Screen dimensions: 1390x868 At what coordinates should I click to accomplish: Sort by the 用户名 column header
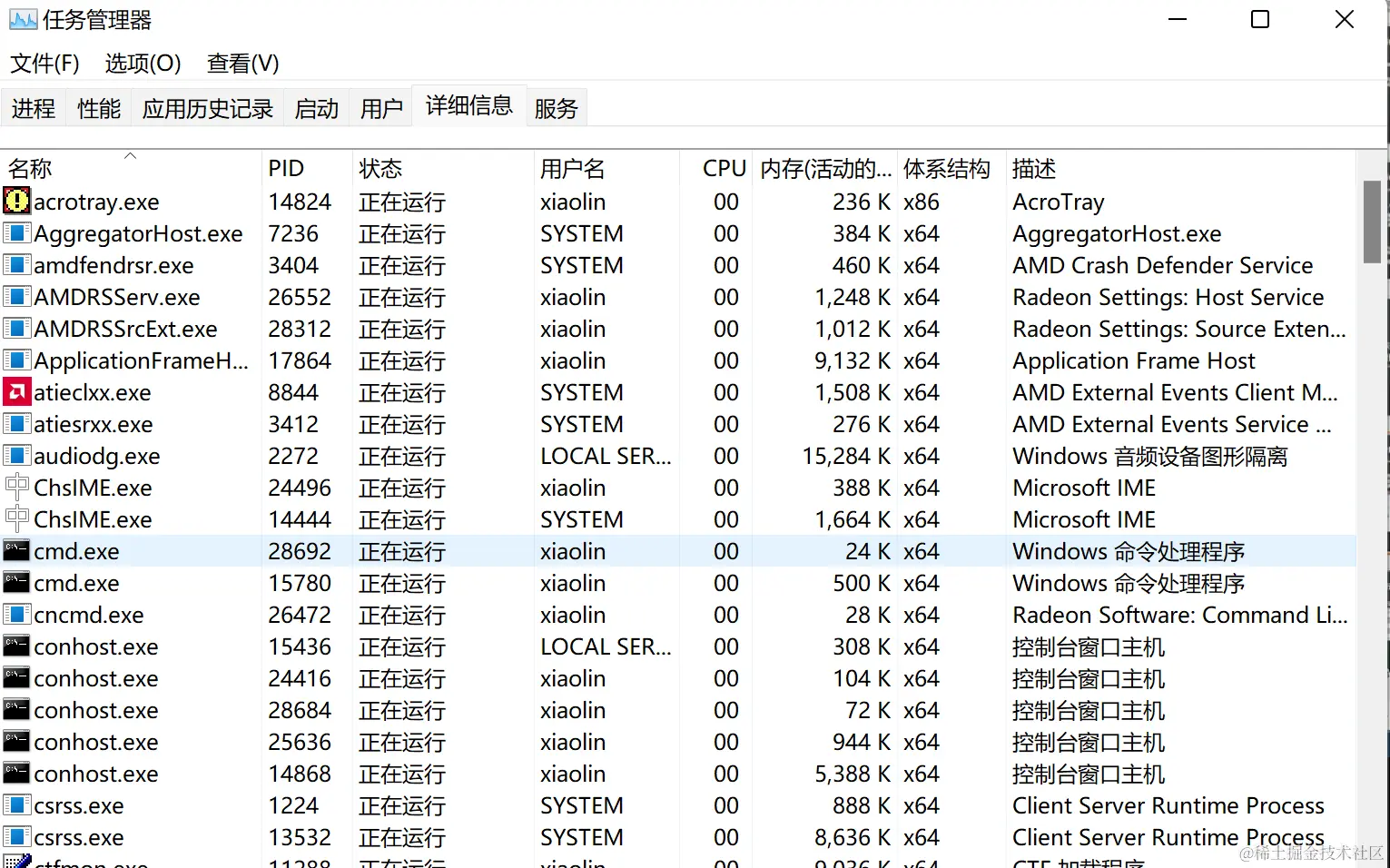(x=606, y=168)
